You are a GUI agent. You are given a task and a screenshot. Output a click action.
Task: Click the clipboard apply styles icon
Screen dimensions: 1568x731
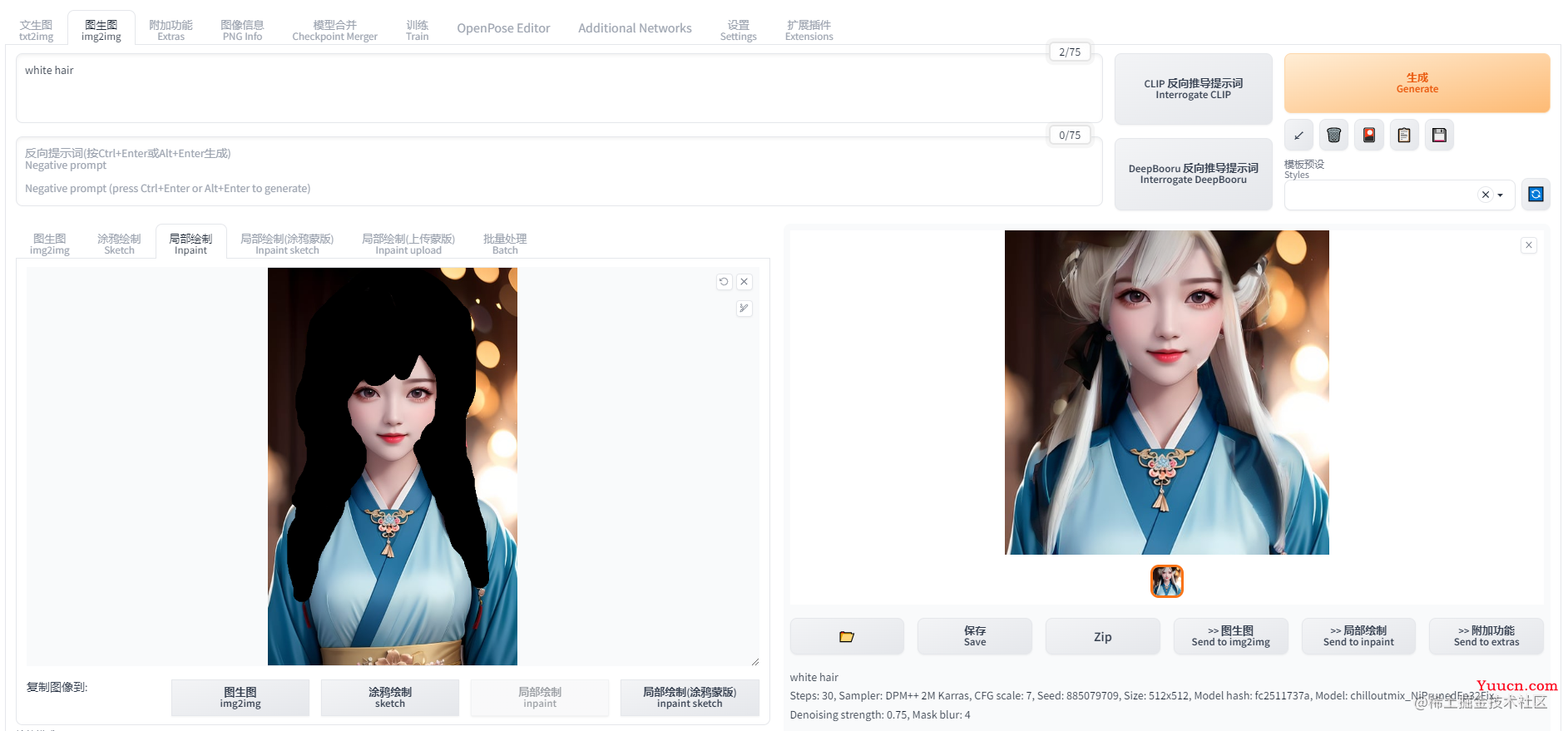coord(1404,136)
